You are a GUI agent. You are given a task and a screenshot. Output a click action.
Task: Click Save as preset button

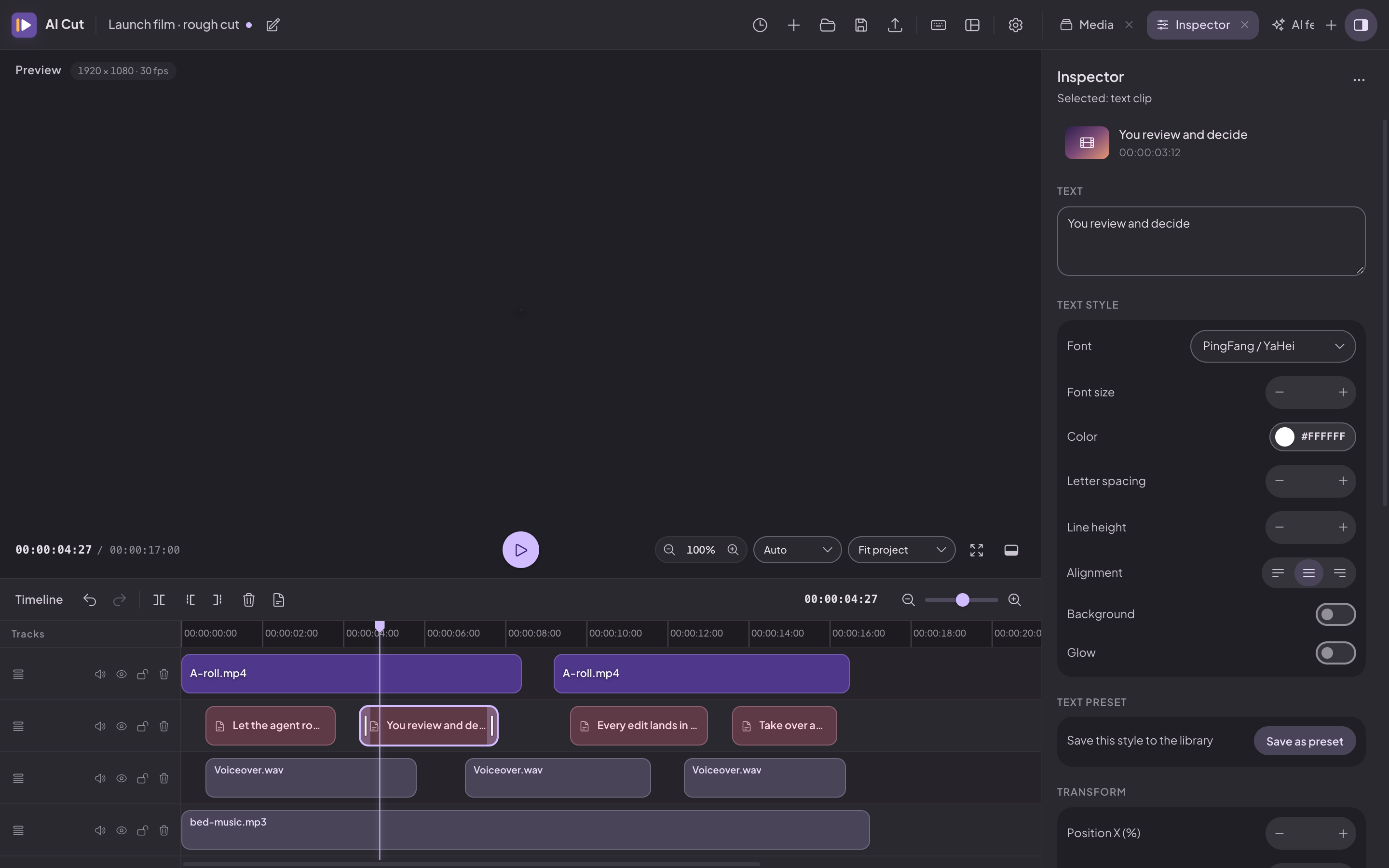pos(1304,741)
